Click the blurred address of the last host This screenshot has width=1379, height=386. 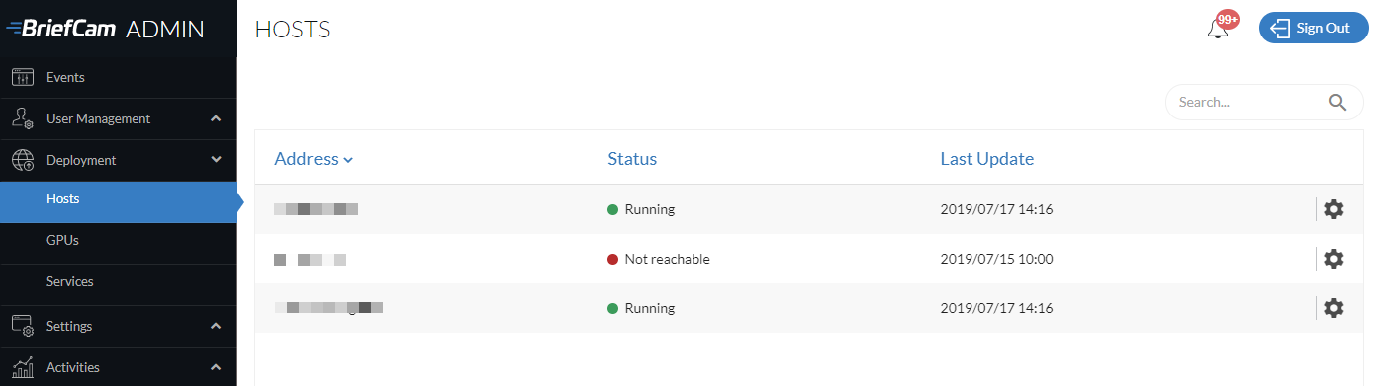(329, 308)
